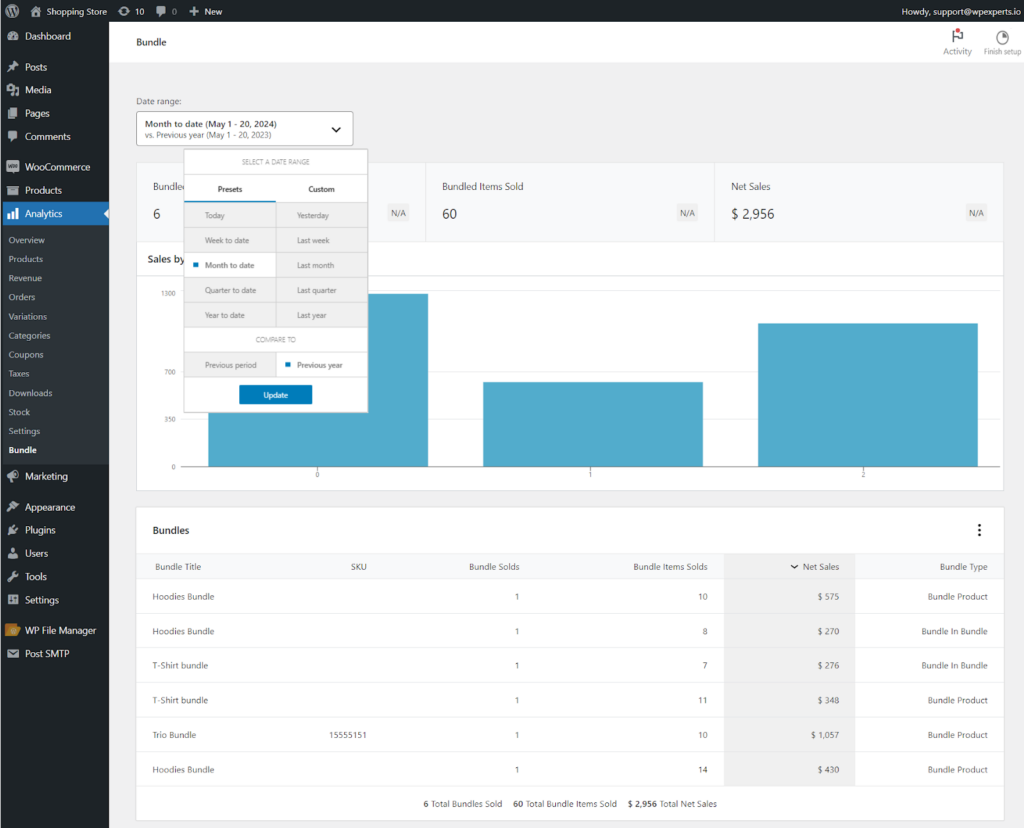Collapse the date range dropdown chevron

(x=336, y=129)
